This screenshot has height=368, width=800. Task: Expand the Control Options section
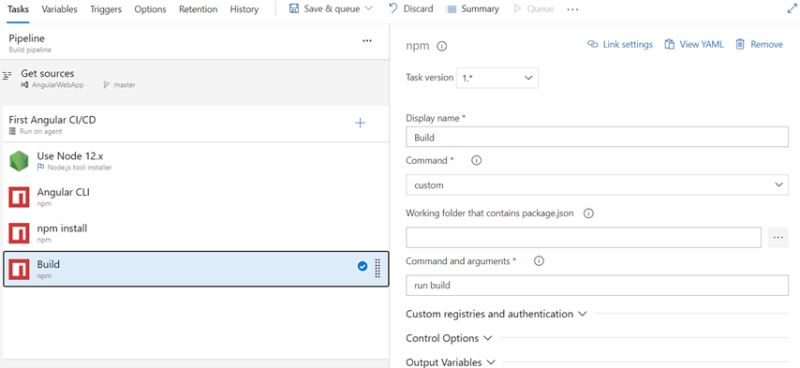tap(449, 338)
